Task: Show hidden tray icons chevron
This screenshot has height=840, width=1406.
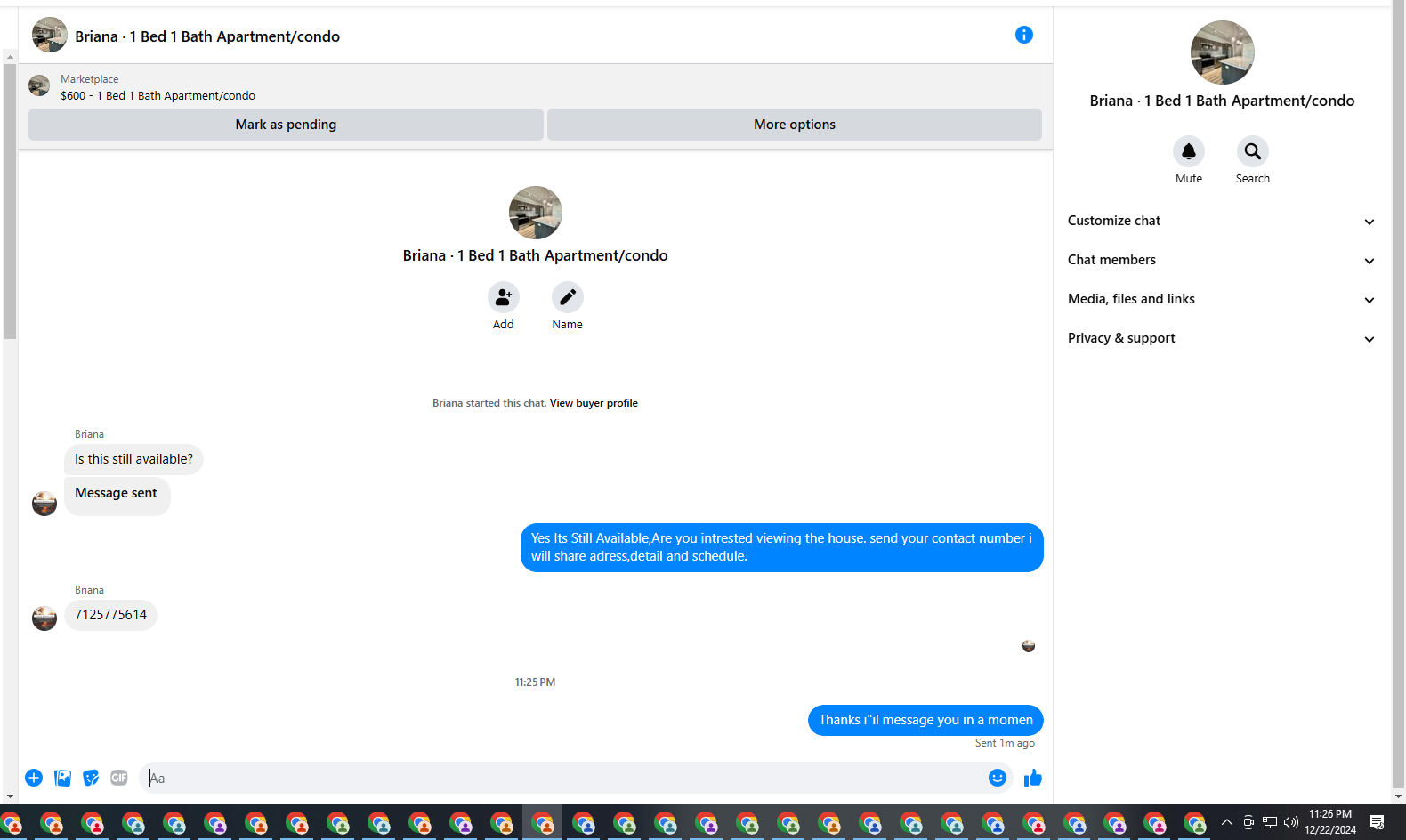Action: click(1227, 822)
